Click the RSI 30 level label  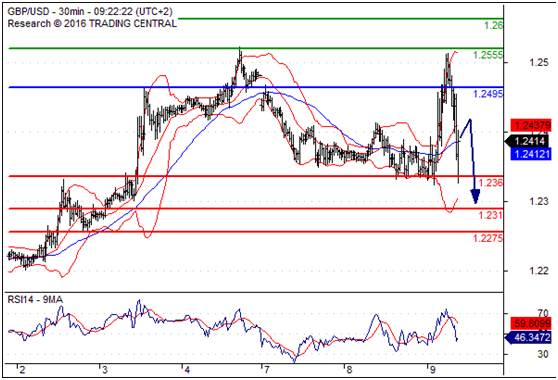543,354
